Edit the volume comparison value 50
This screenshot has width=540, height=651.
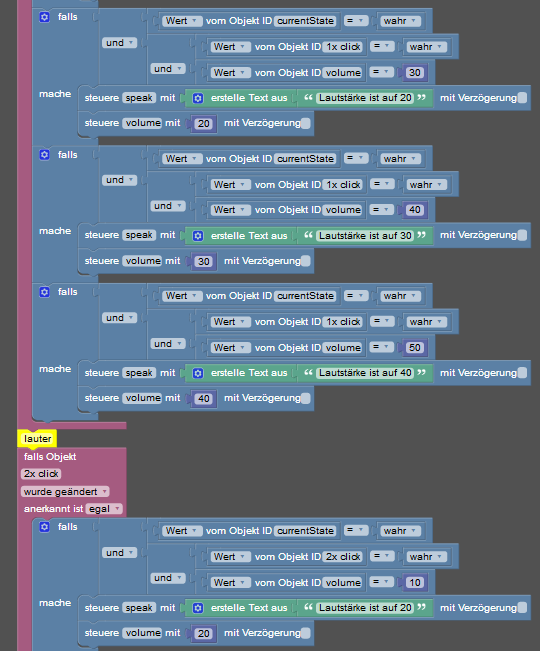415,348
